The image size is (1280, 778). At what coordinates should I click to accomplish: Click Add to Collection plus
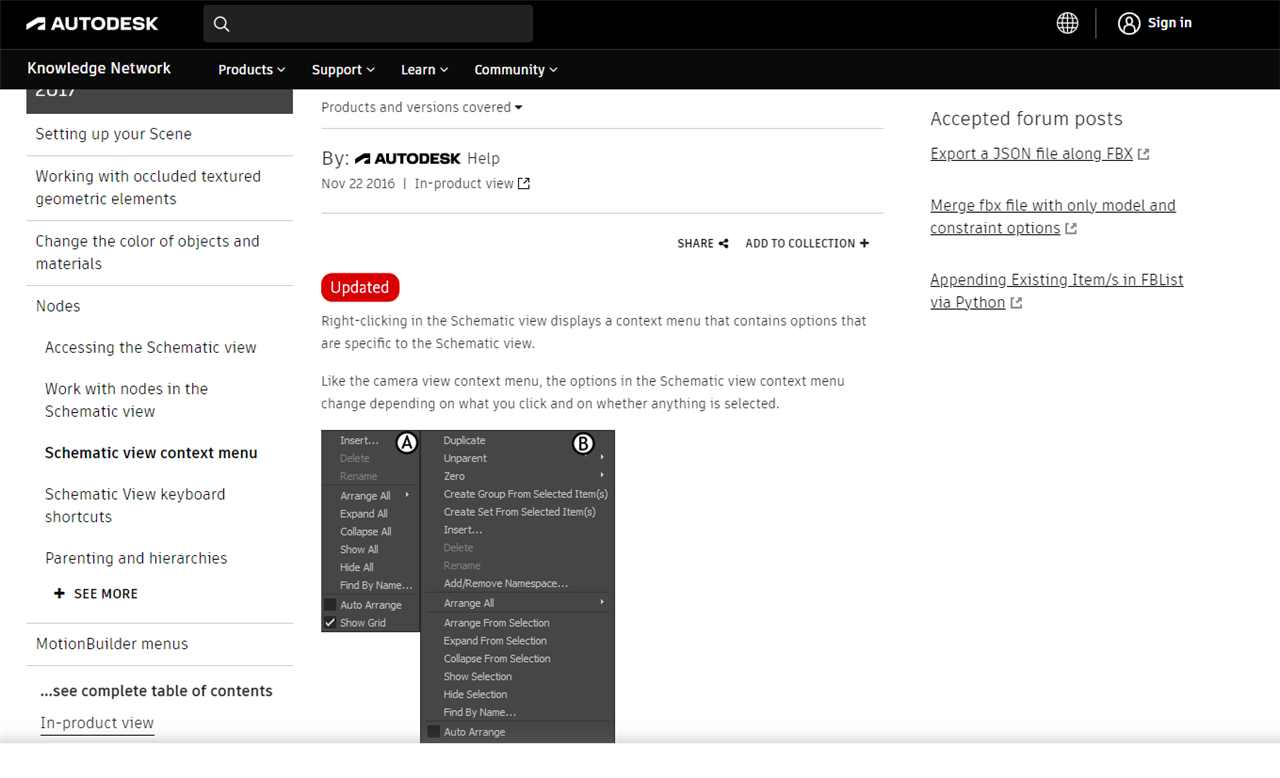(x=864, y=243)
